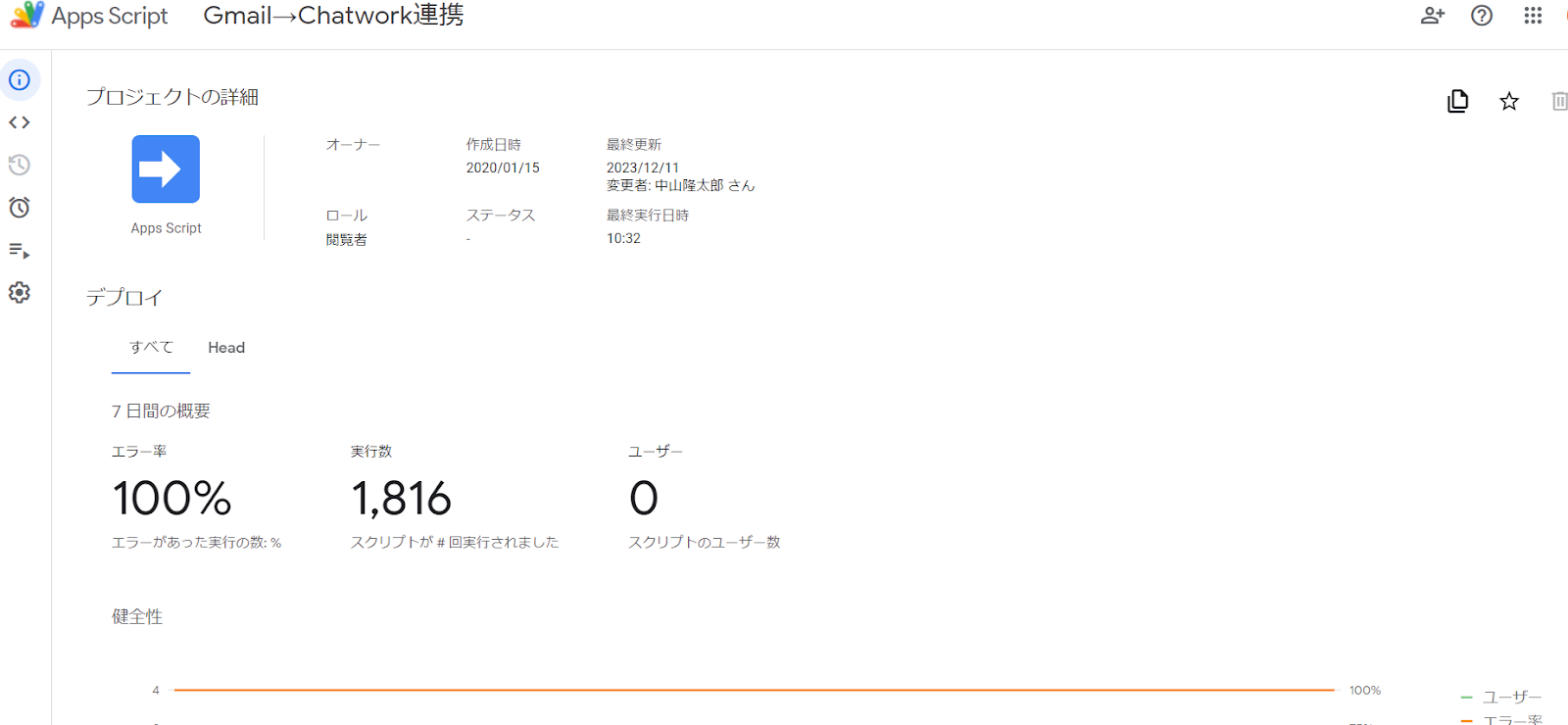Click the project title Gmail→Chatwork連携
The width and height of the screenshot is (1568, 725).
(x=333, y=16)
